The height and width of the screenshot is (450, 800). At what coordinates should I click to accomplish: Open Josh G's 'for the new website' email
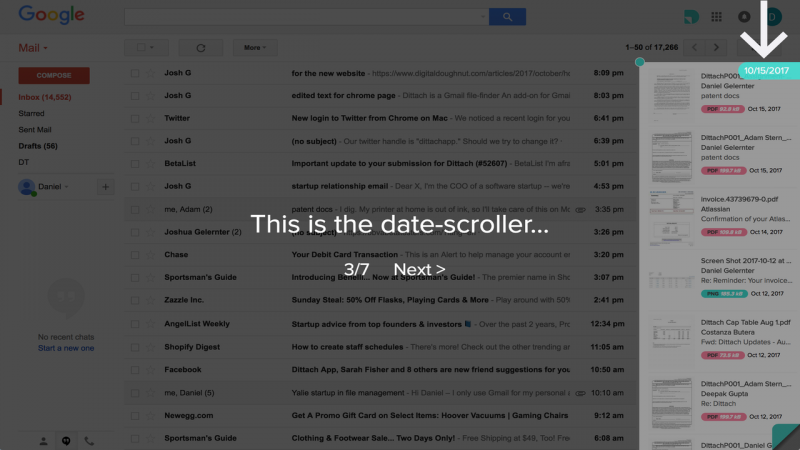(x=381, y=73)
